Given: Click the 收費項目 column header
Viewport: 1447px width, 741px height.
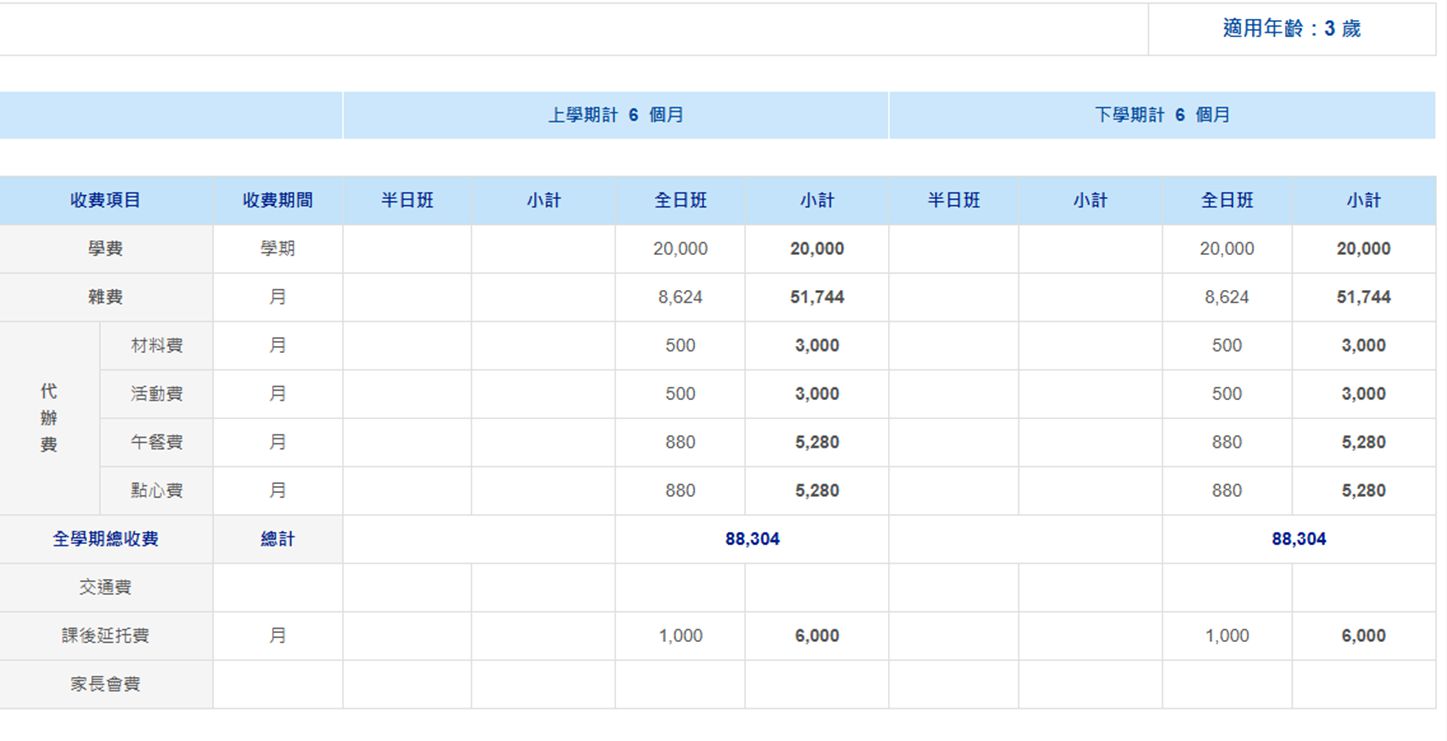Looking at the screenshot, I should [x=106, y=200].
